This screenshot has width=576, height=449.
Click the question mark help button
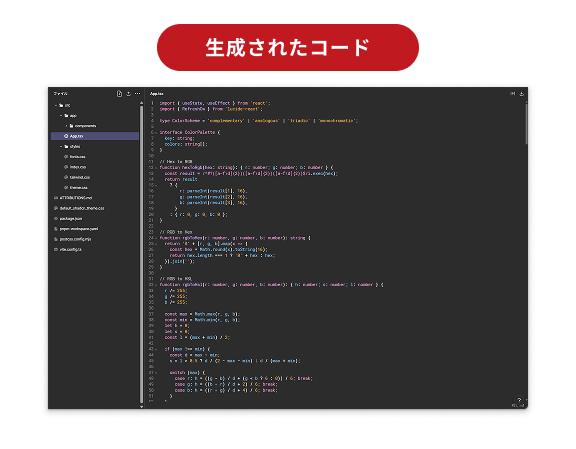click(519, 400)
